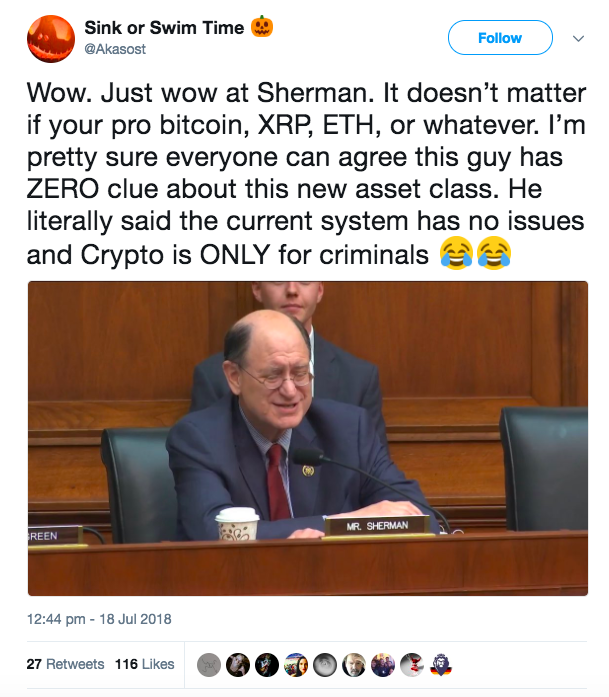
Task: Click the bearded man liker avatar
Action: coord(353,664)
